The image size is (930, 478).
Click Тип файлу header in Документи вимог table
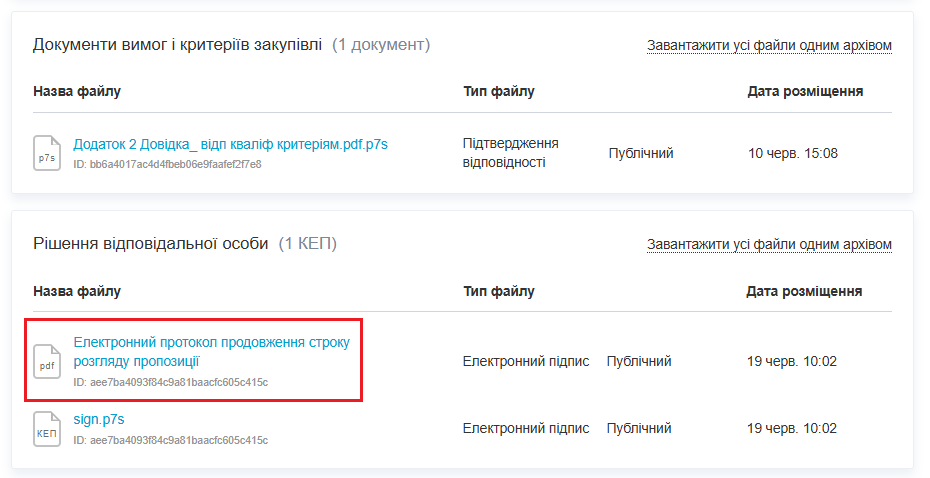click(x=499, y=92)
